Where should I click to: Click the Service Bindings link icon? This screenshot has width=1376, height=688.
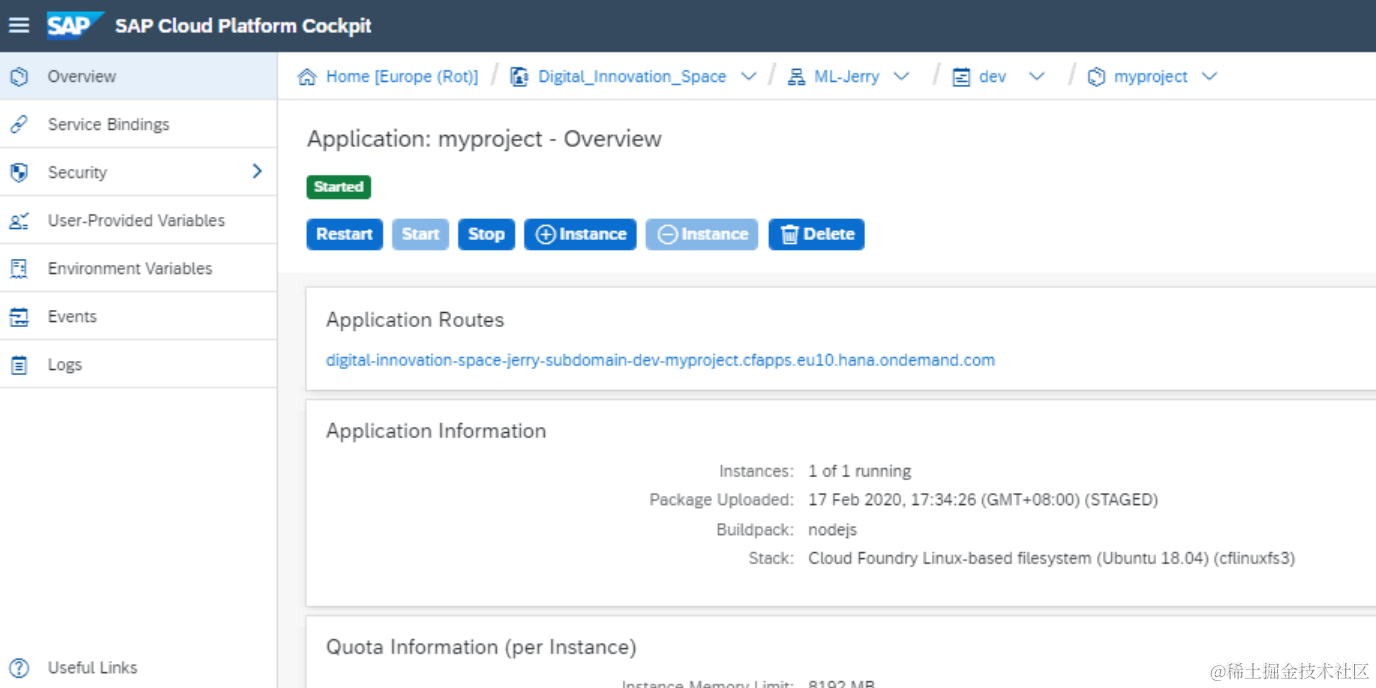pos(19,124)
